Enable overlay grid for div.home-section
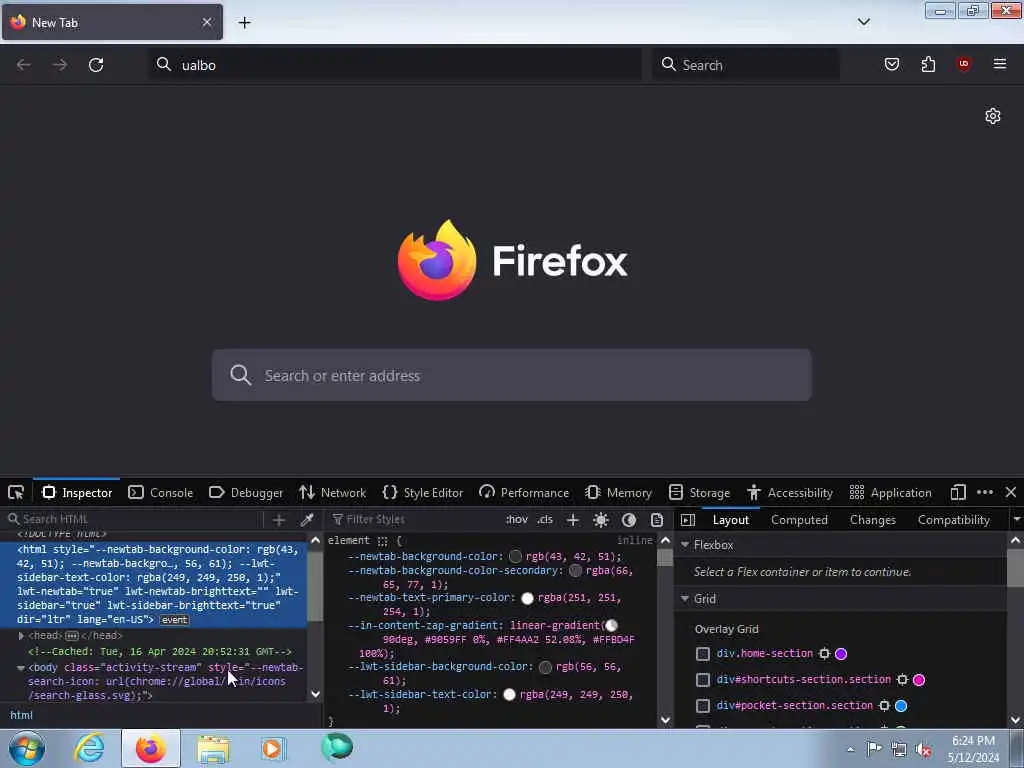Image resolution: width=1024 pixels, height=768 pixels. click(x=703, y=654)
